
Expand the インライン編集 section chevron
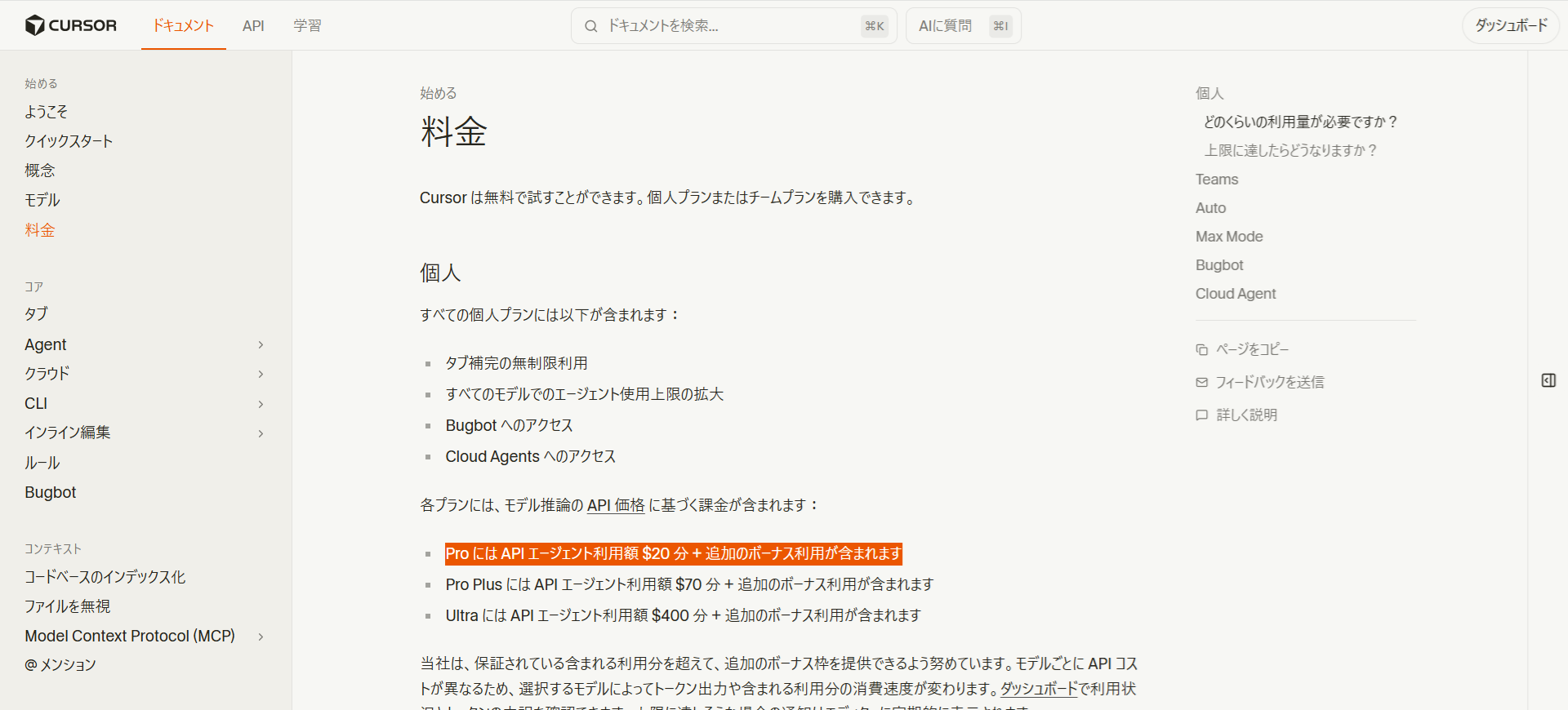click(x=261, y=433)
